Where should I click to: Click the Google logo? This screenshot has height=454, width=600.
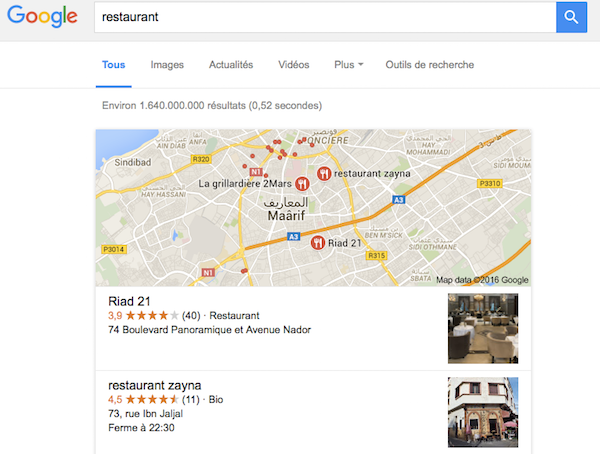42,17
